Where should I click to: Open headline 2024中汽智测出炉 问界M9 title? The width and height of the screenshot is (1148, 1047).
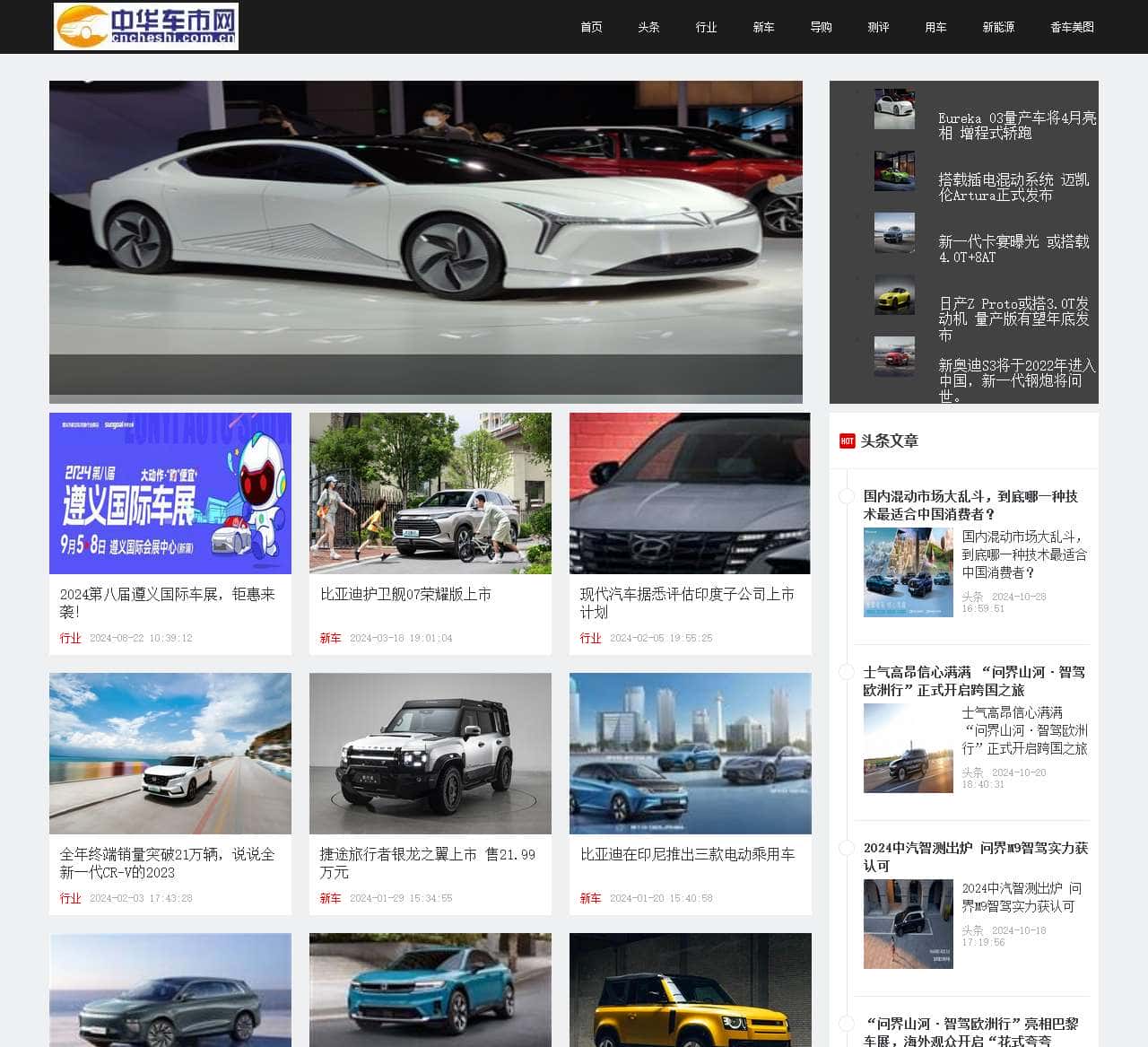click(x=976, y=857)
